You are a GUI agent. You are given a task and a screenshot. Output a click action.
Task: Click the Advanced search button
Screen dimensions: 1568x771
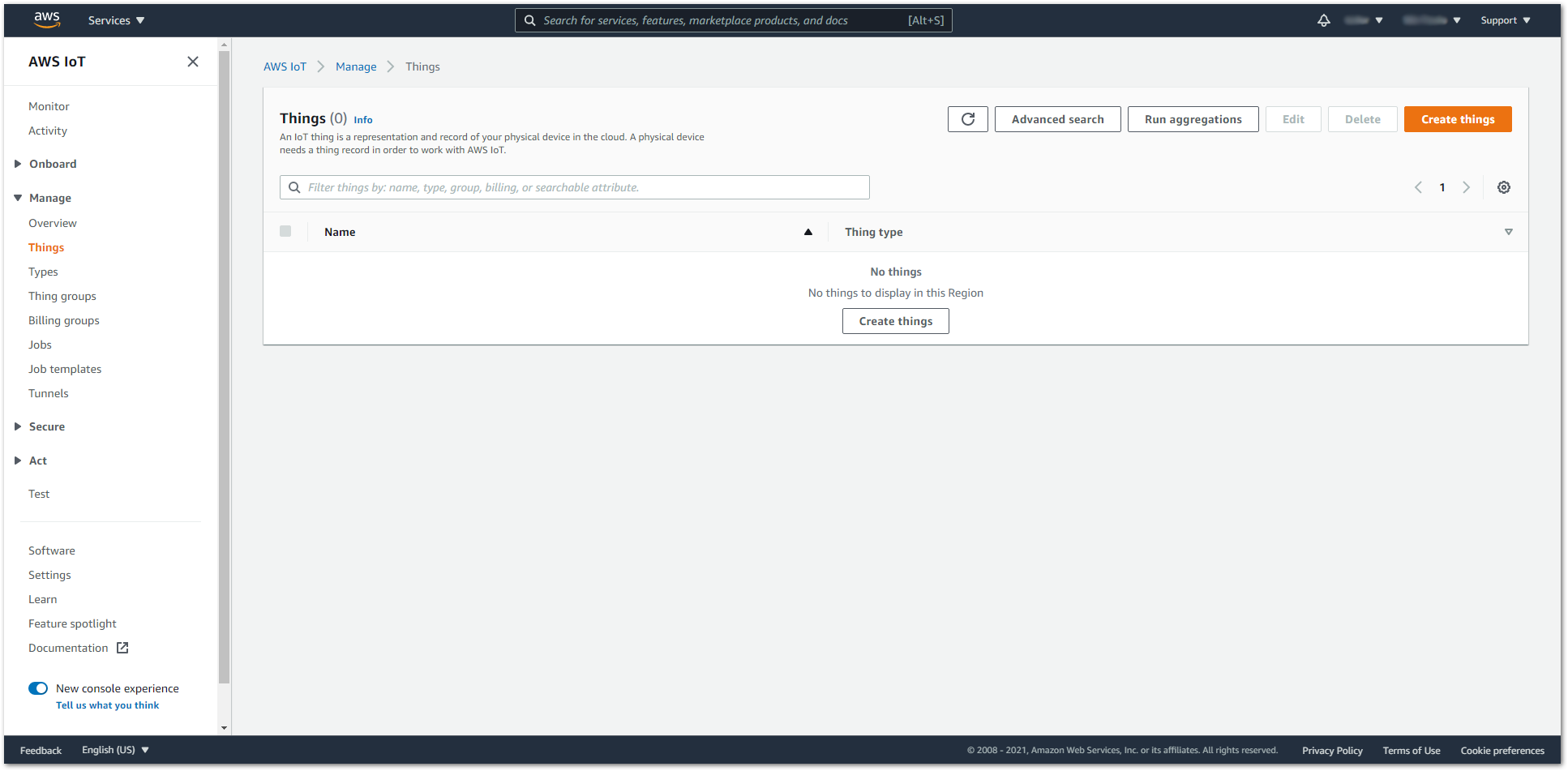point(1057,119)
